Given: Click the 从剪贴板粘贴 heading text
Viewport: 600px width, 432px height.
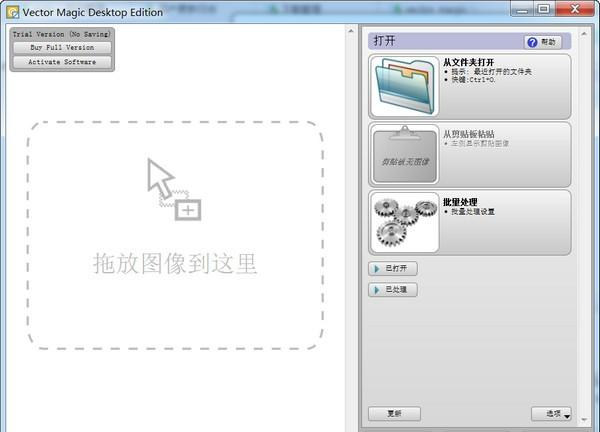Looking at the screenshot, I should click(x=468, y=134).
